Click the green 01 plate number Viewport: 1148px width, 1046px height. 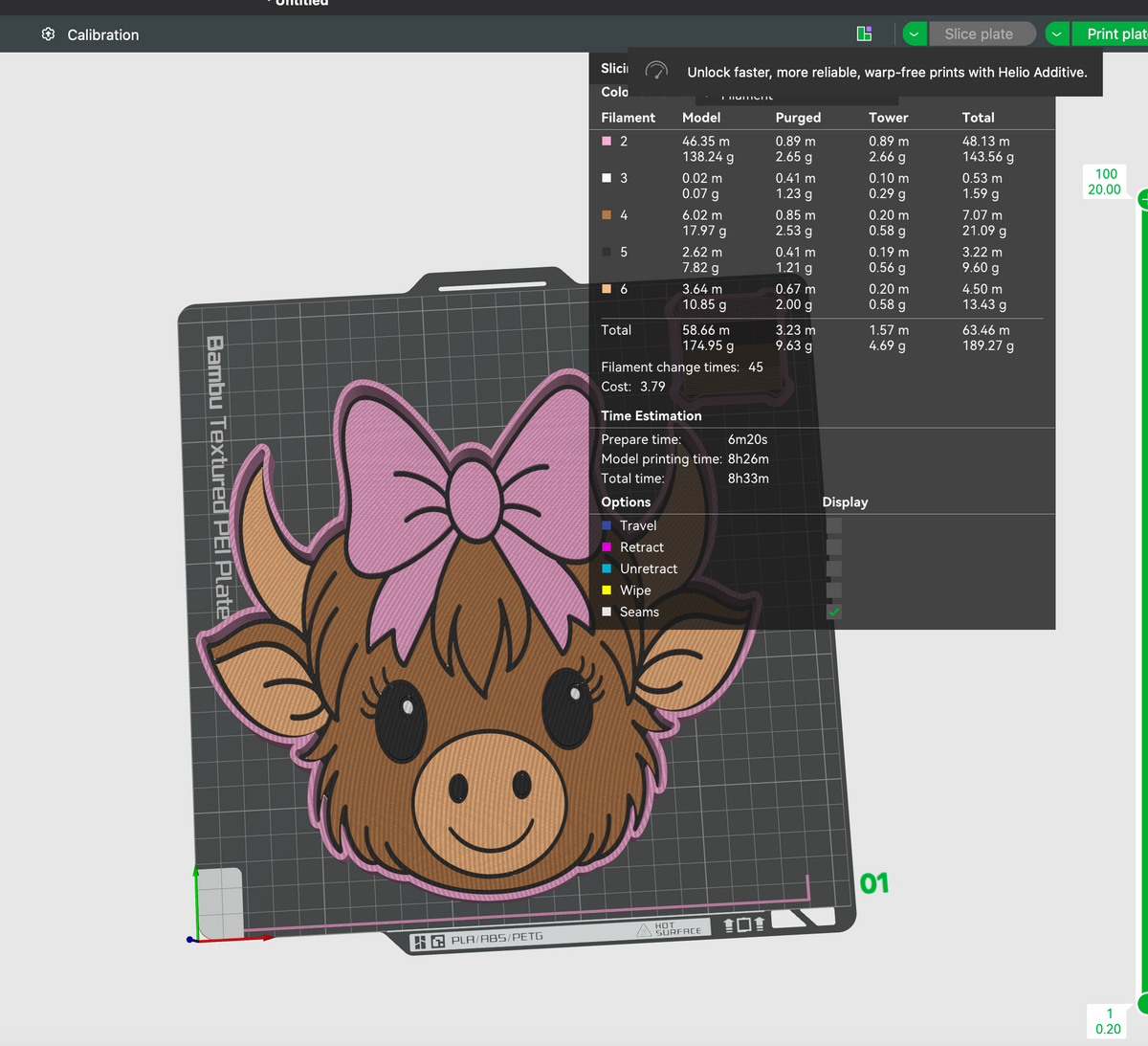874,883
